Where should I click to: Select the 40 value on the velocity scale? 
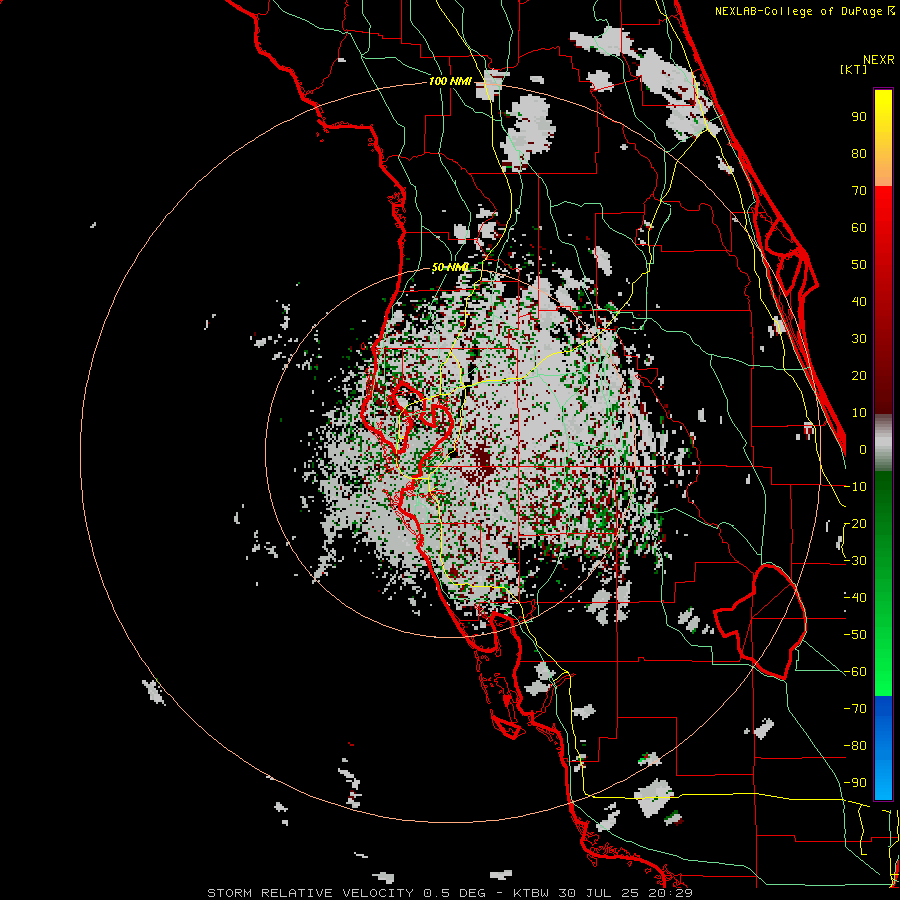click(859, 302)
